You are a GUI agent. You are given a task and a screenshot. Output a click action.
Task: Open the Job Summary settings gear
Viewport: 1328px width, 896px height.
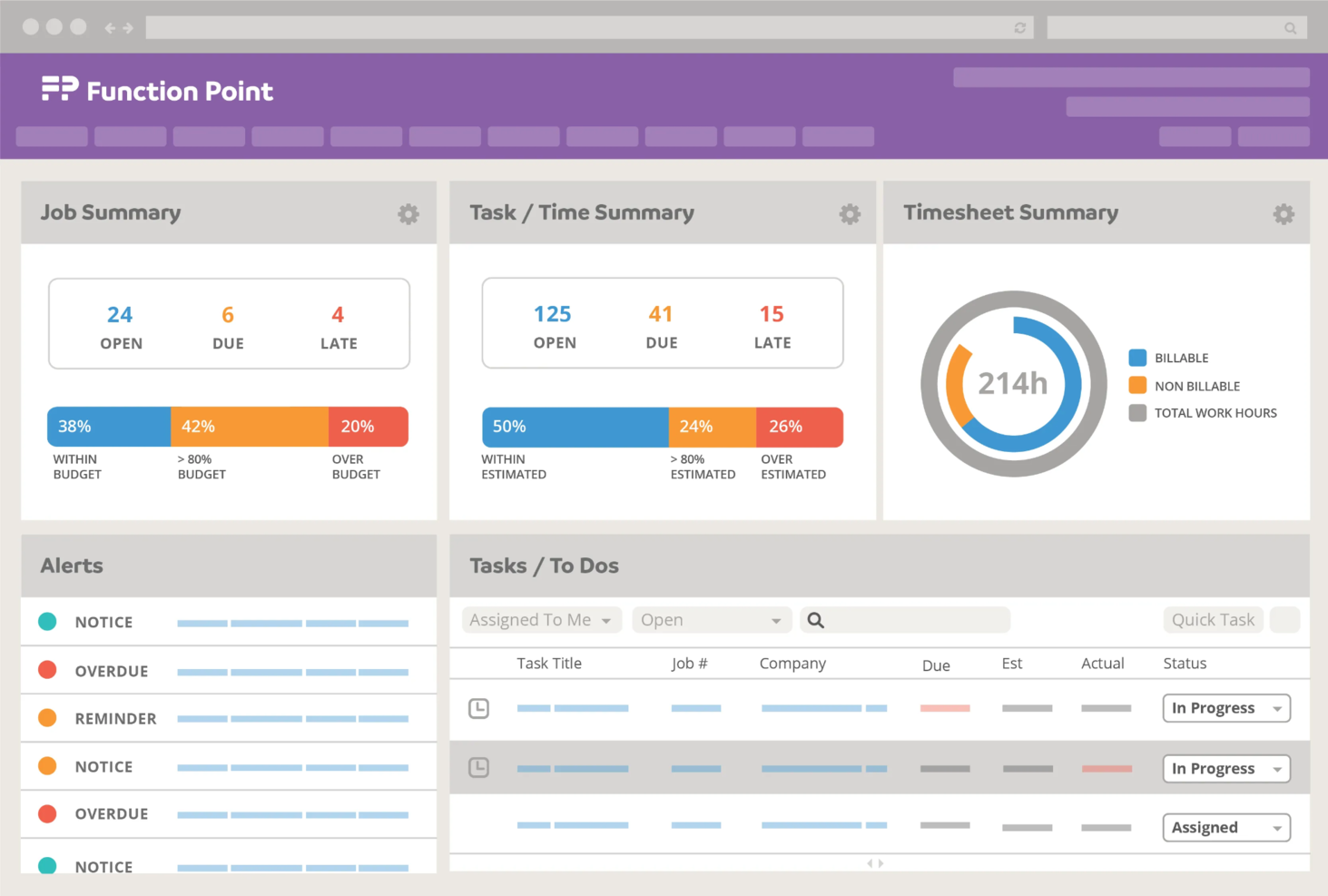point(408,213)
